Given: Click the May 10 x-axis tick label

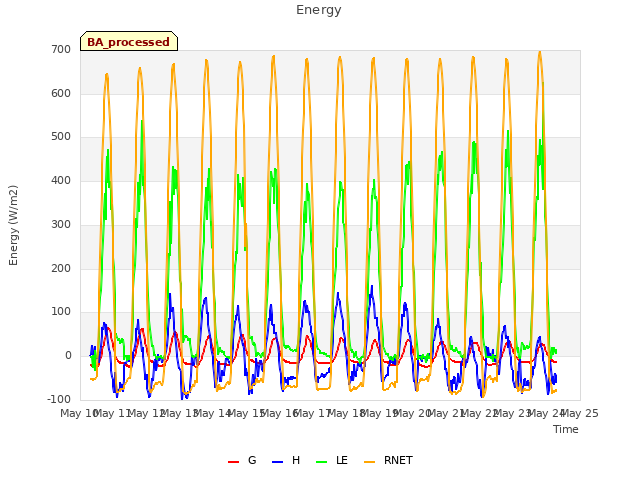Looking at the screenshot, I should [x=79, y=413].
